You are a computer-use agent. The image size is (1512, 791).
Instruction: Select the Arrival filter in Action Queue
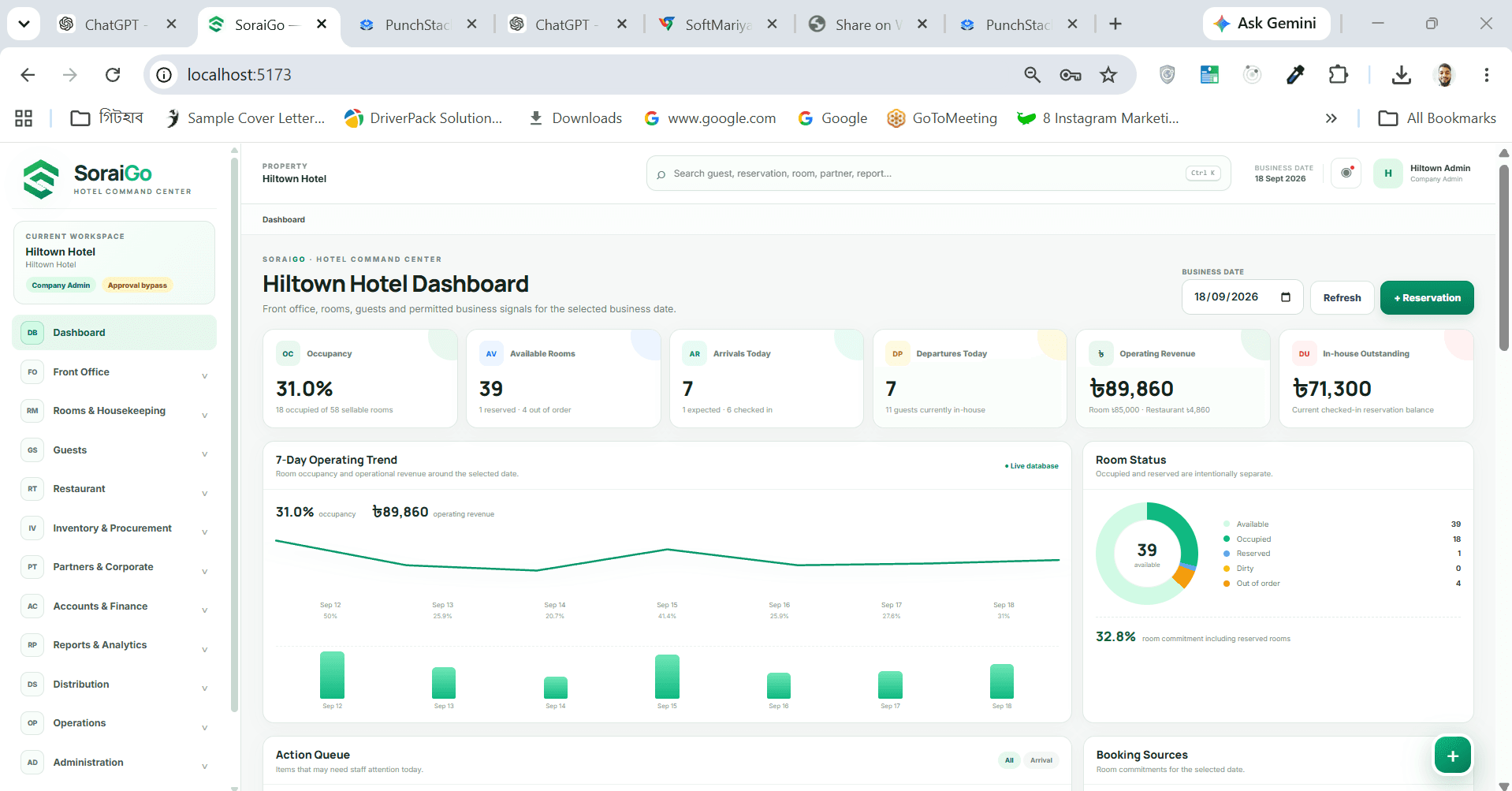click(1041, 760)
